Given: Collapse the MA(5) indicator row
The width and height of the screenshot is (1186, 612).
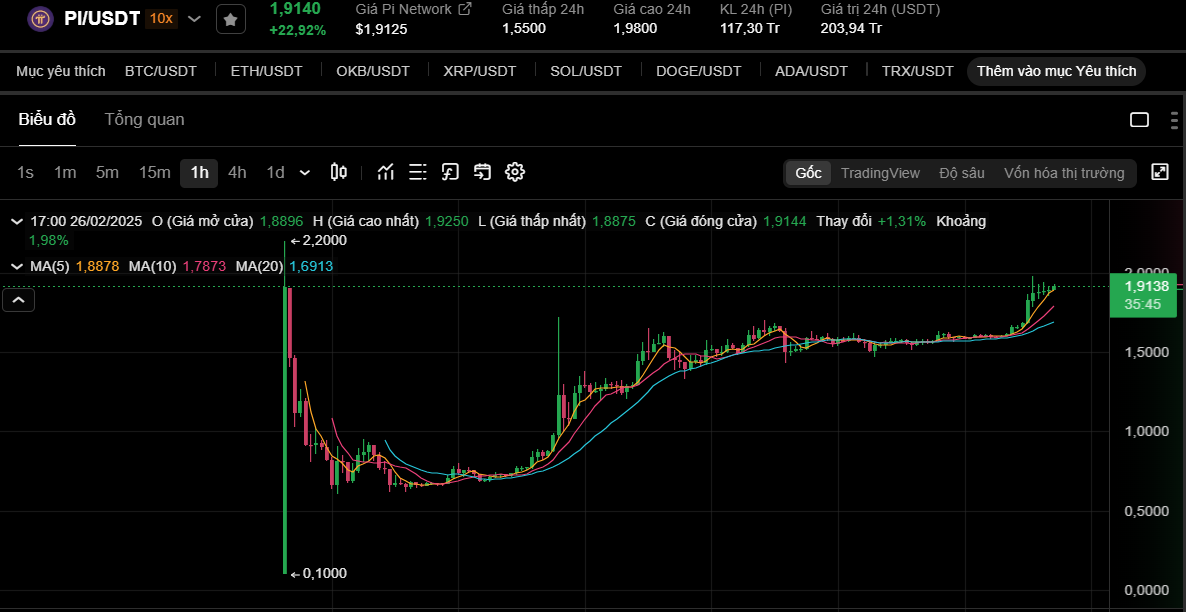Looking at the screenshot, I should click(16, 266).
